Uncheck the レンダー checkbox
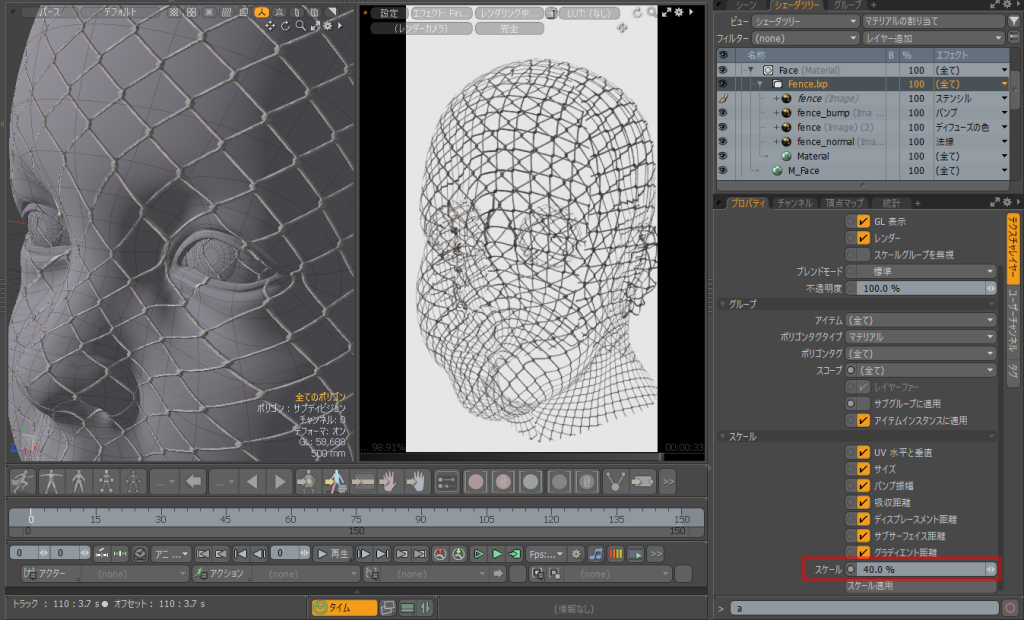The height and width of the screenshot is (620, 1024). (862, 237)
